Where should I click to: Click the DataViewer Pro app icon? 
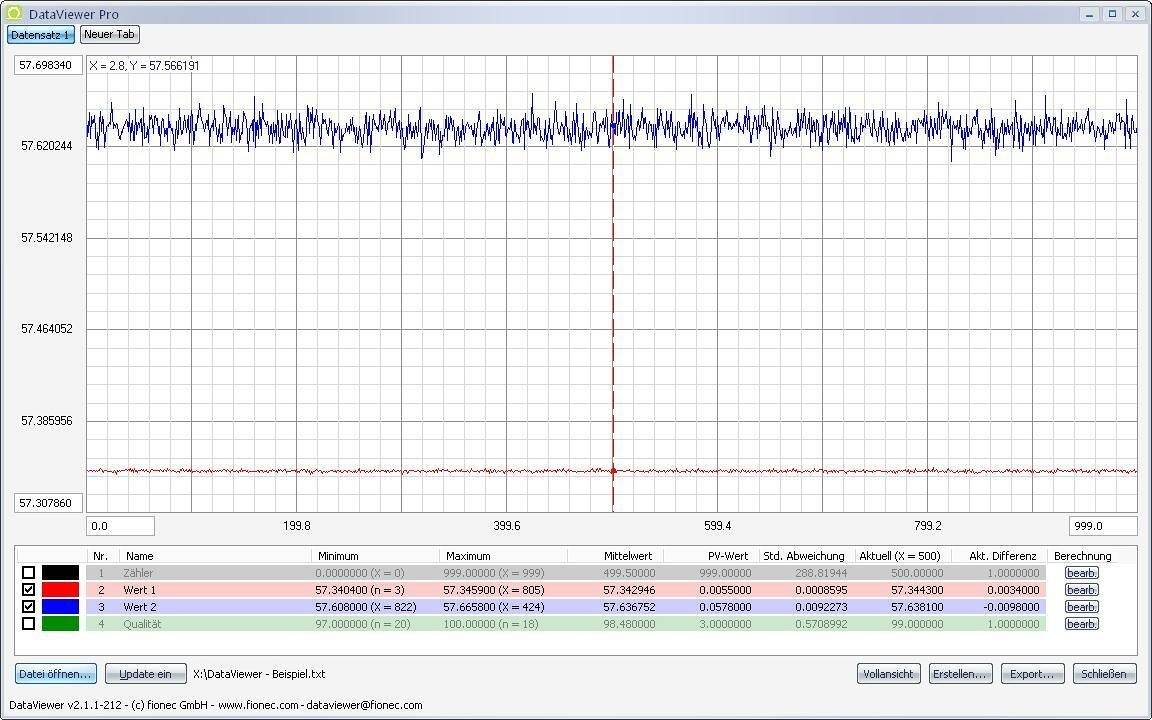pyautogui.click(x=13, y=12)
